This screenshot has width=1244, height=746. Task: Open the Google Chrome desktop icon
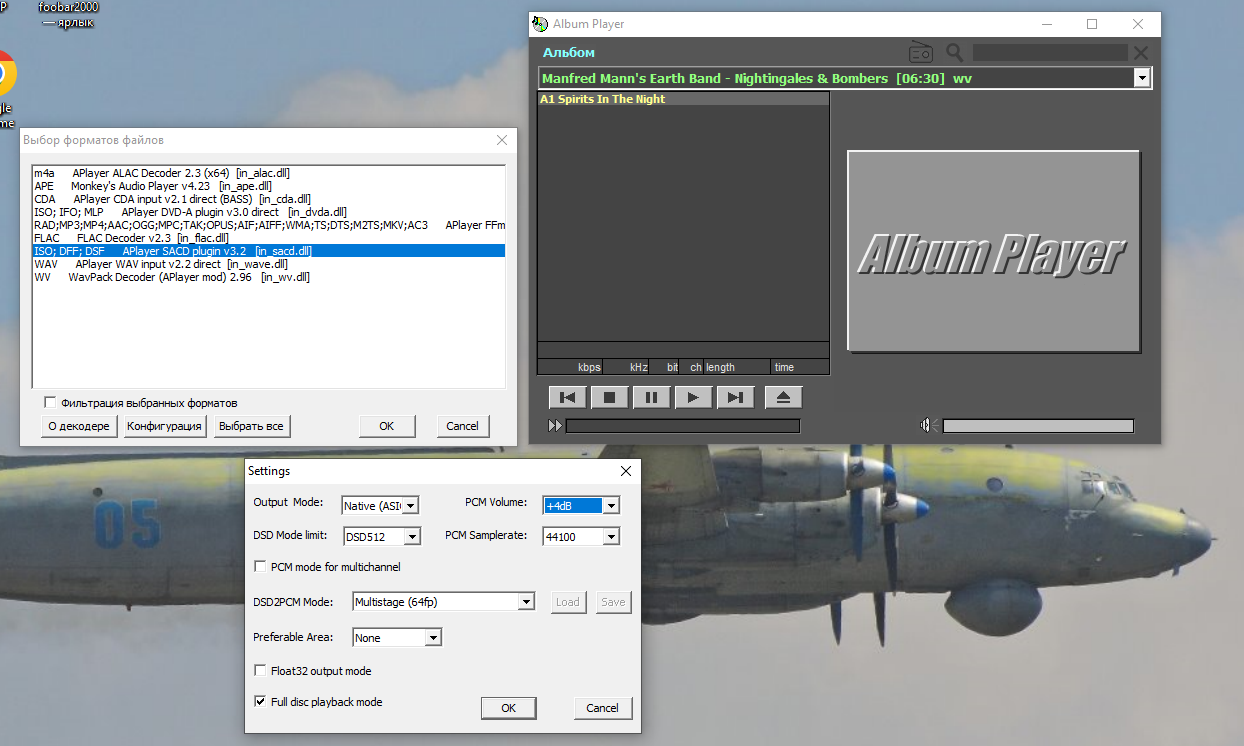(3, 75)
